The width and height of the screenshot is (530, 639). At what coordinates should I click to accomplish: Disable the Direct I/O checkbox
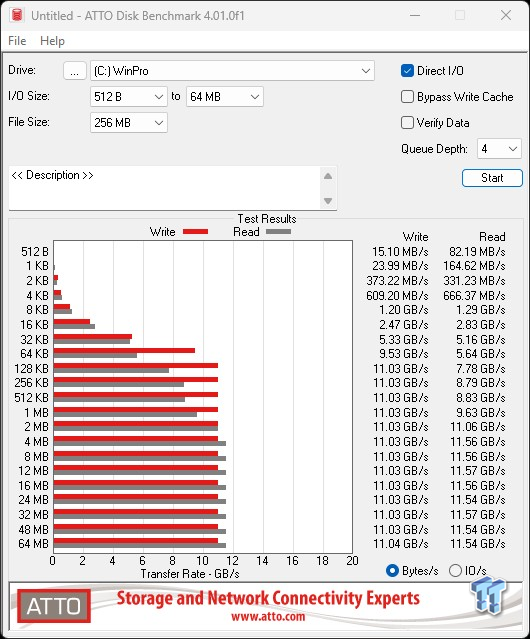click(407, 71)
